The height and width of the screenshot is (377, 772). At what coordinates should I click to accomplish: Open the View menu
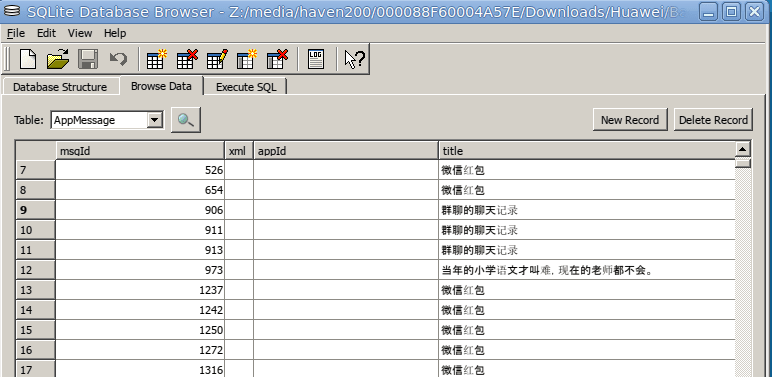pos(80,33)
